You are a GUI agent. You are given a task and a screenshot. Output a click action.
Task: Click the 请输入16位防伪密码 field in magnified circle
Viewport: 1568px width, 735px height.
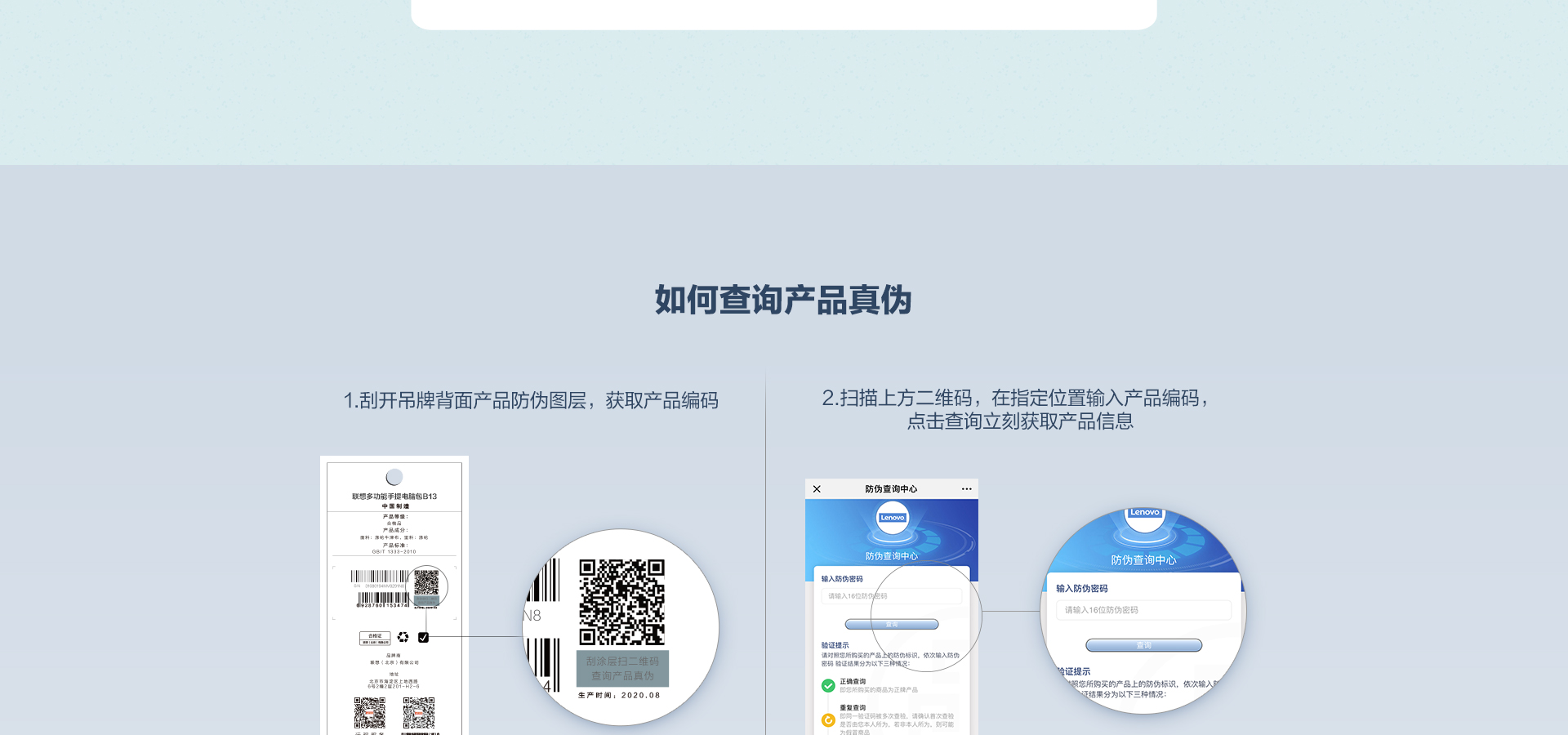(x=1144, y=610)
